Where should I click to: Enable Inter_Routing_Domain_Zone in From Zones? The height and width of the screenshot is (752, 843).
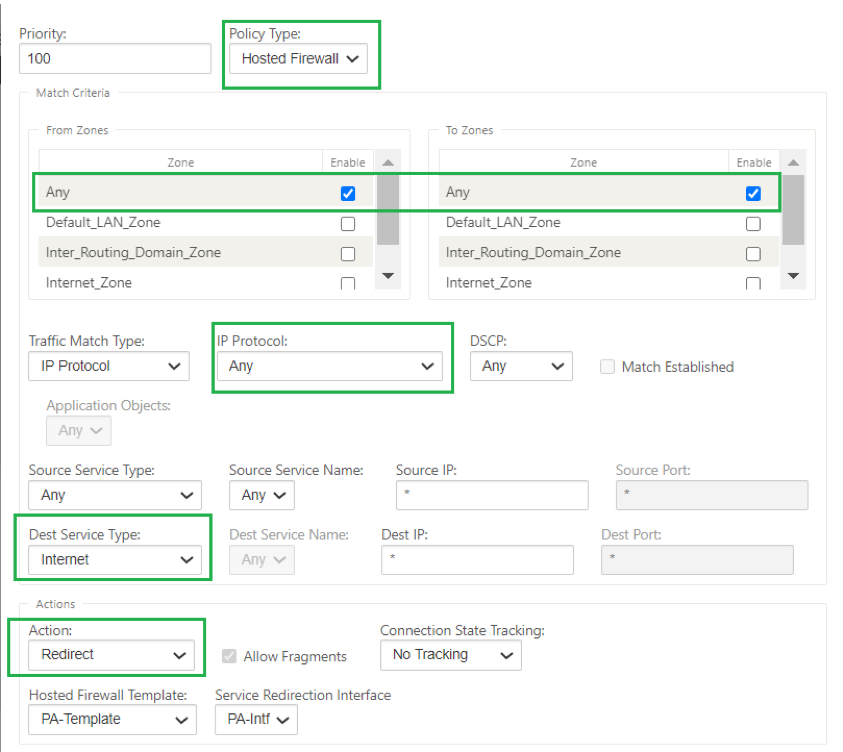click(x=348, y=254)
